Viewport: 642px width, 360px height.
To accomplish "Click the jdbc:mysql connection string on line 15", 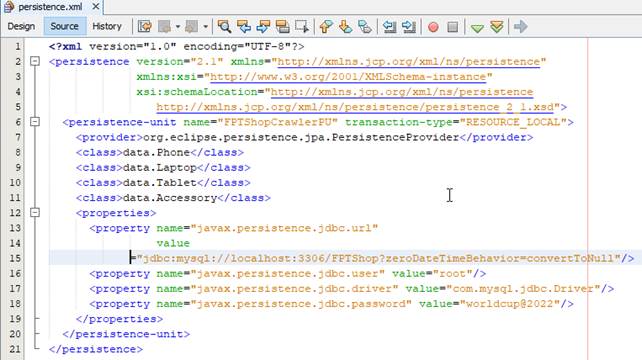I will pos(378,258).
